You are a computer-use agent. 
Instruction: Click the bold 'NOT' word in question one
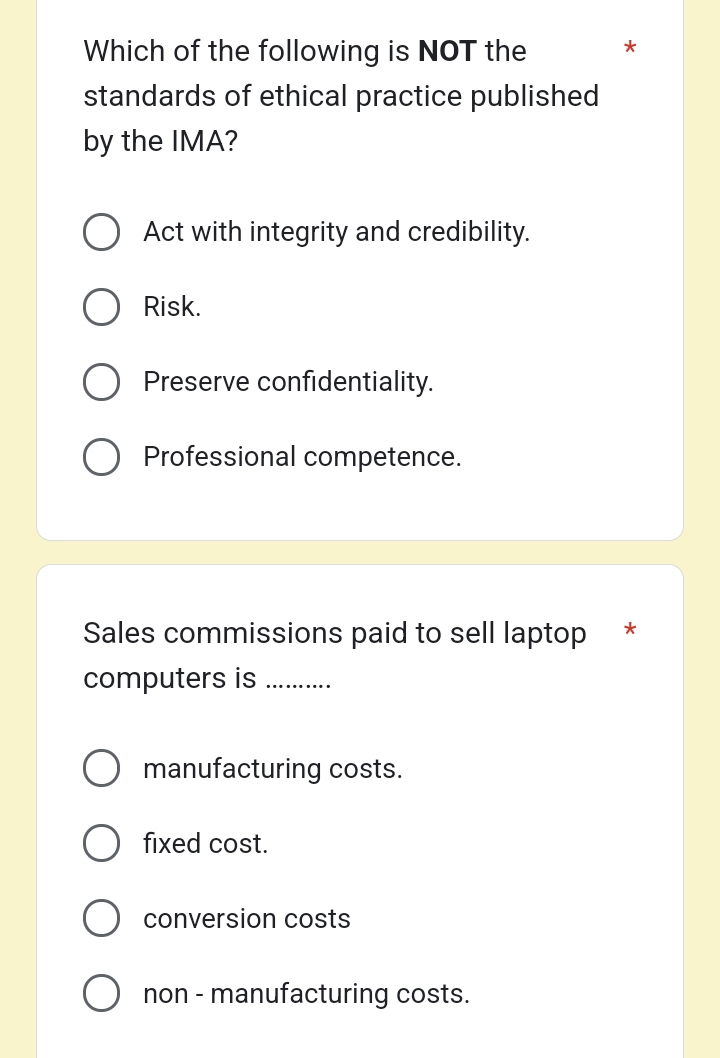click(x=446, y=50)
